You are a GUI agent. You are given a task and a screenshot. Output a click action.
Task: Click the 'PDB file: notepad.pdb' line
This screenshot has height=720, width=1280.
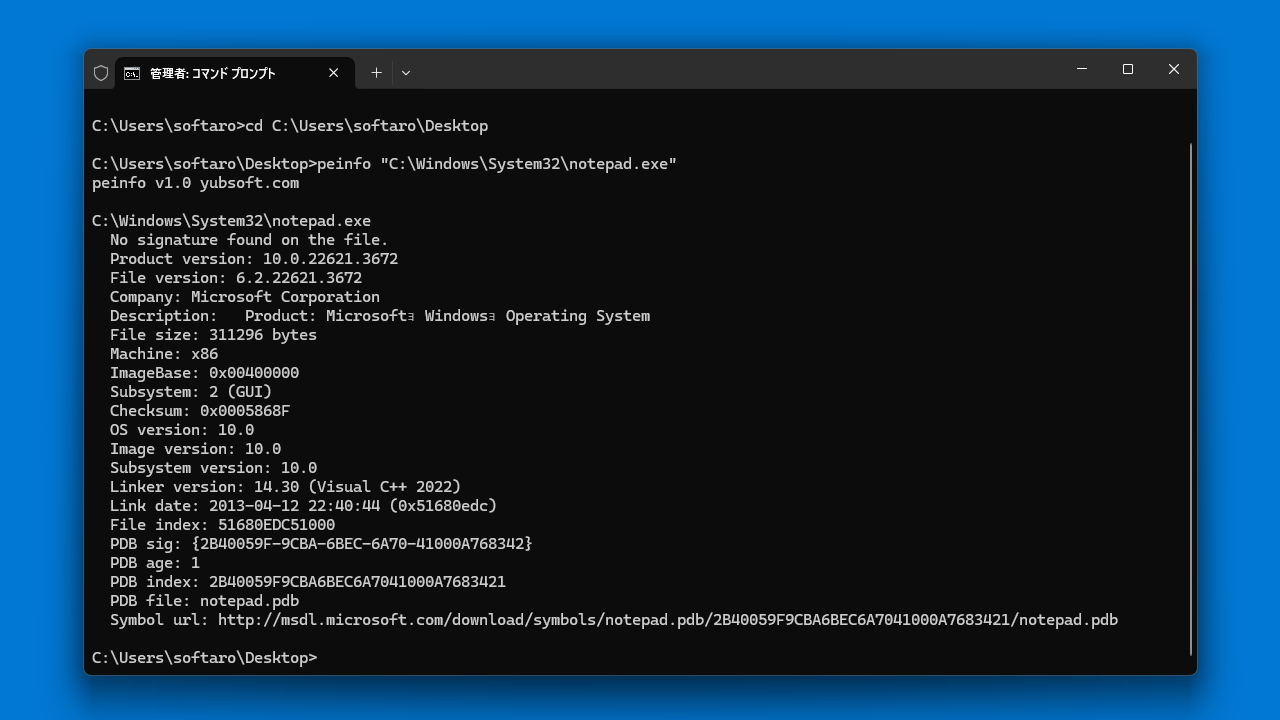coord(204,601)
